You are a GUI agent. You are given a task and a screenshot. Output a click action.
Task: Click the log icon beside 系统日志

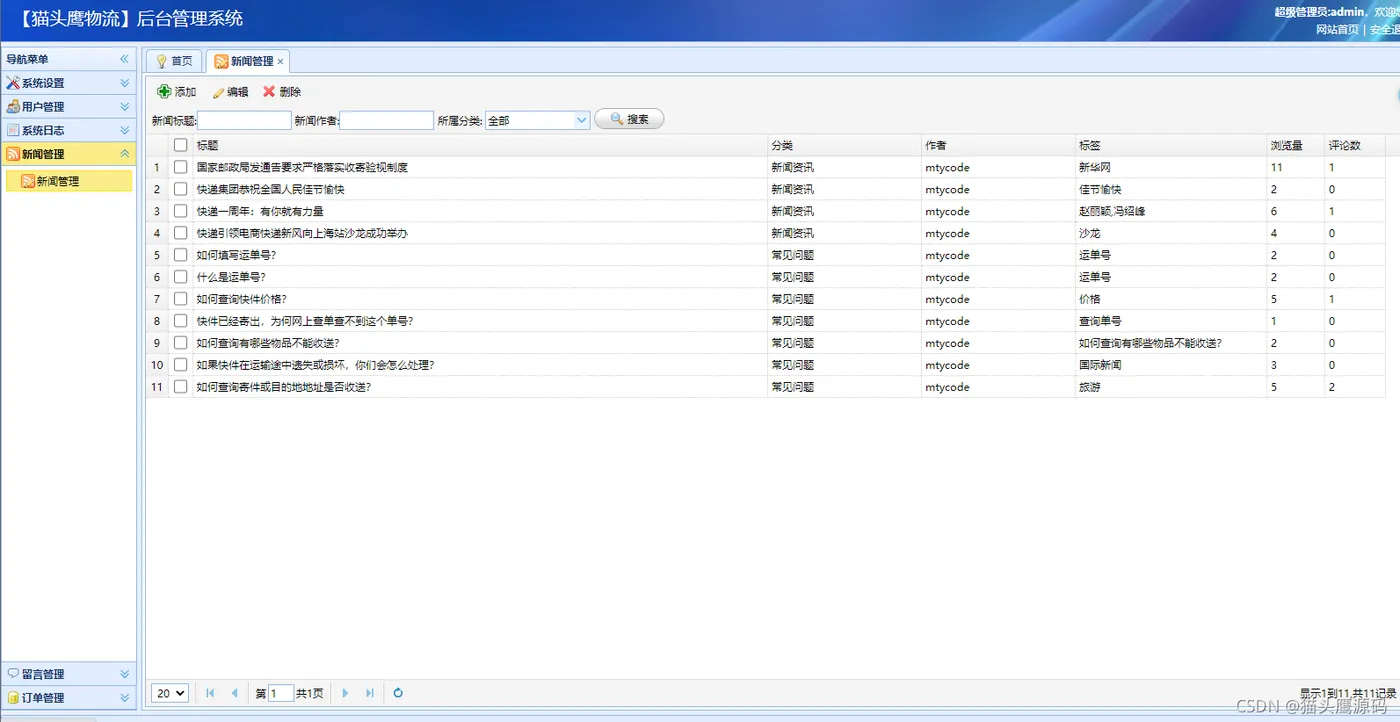(13, 130)
